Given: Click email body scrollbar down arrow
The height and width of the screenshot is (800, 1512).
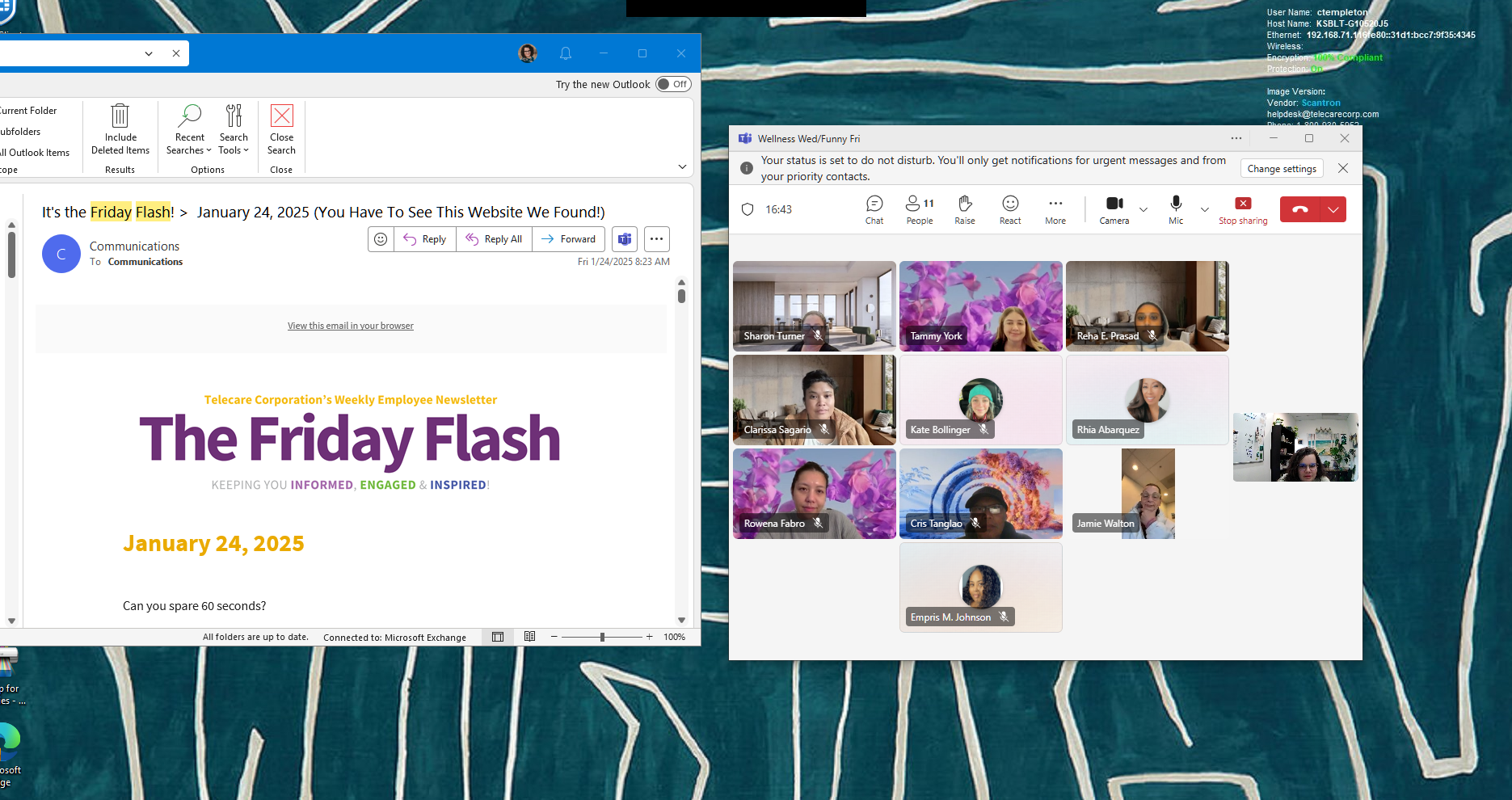Looking at the screenshot, I should tap(681, 620).
